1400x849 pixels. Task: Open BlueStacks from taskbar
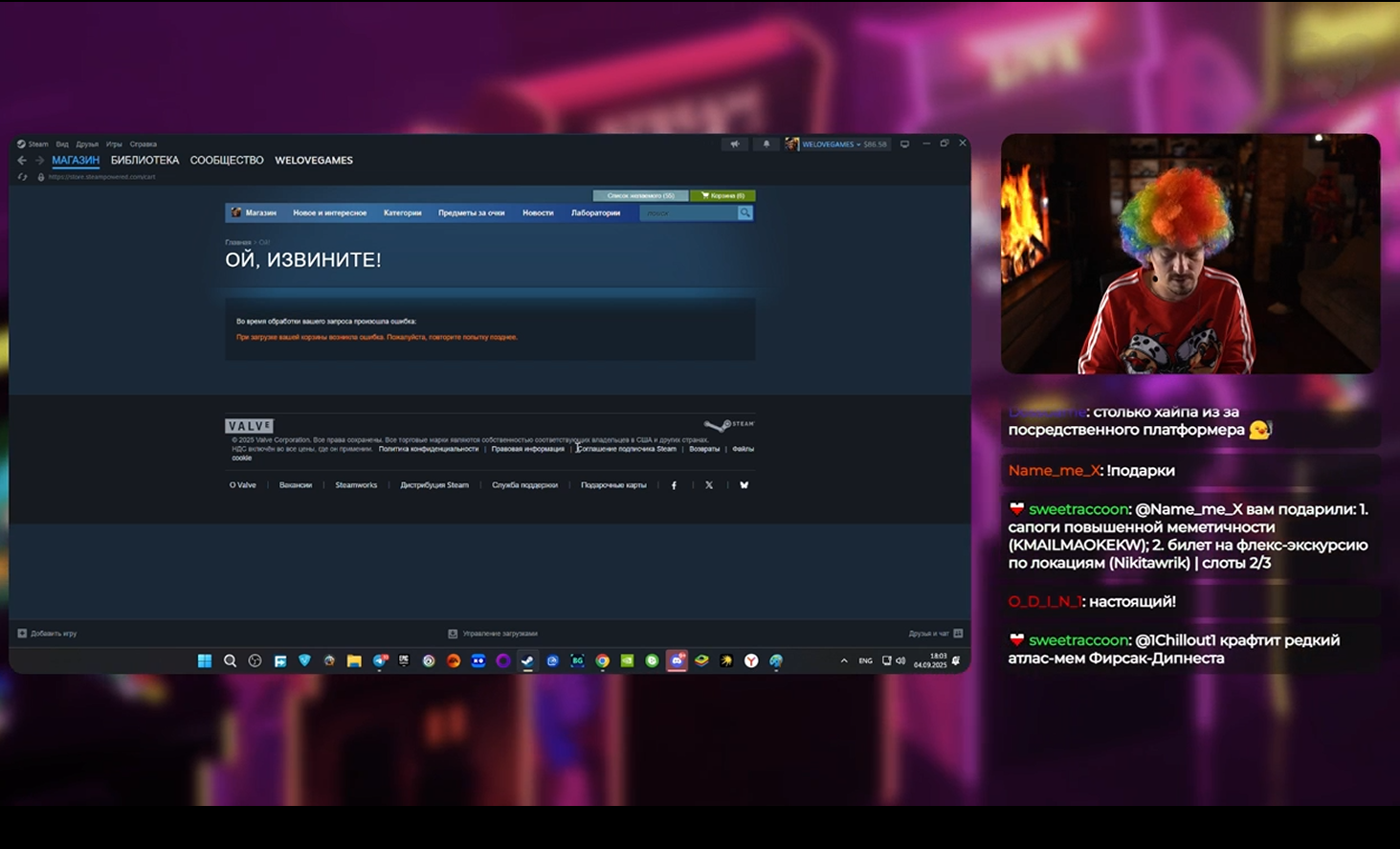click(x=701, y=660)
